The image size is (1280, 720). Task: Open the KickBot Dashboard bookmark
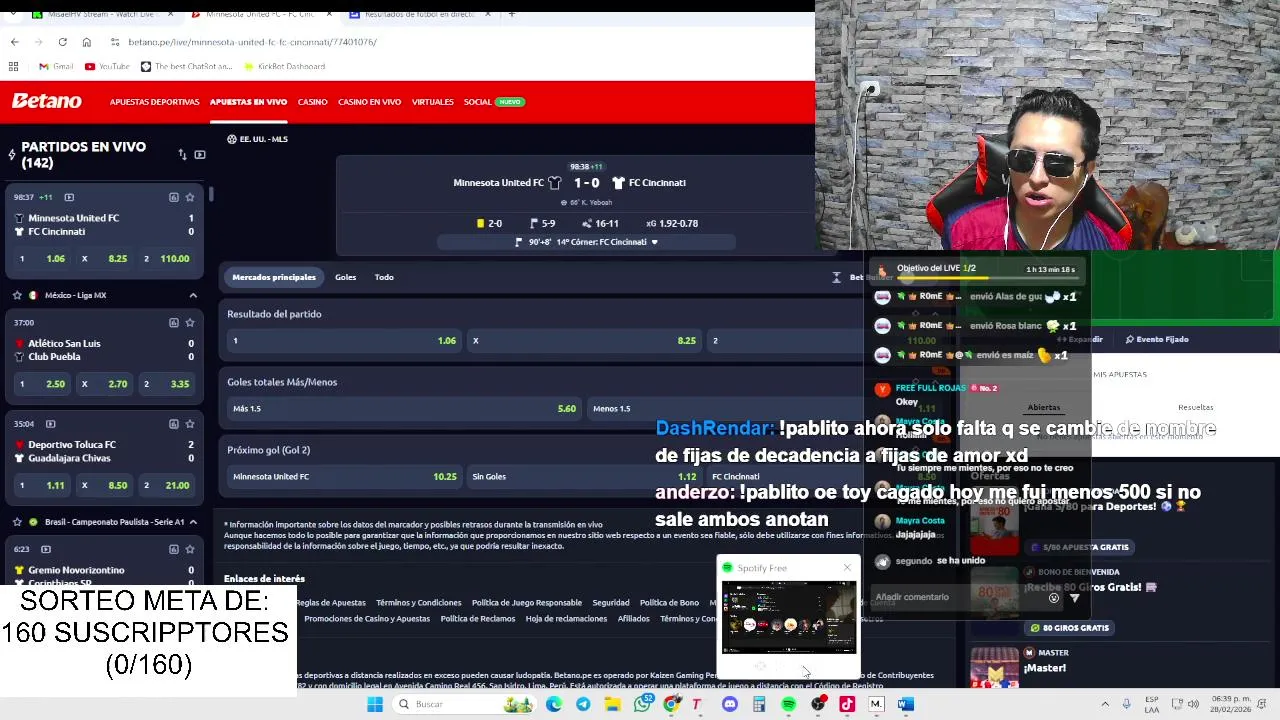coord(284,66)
